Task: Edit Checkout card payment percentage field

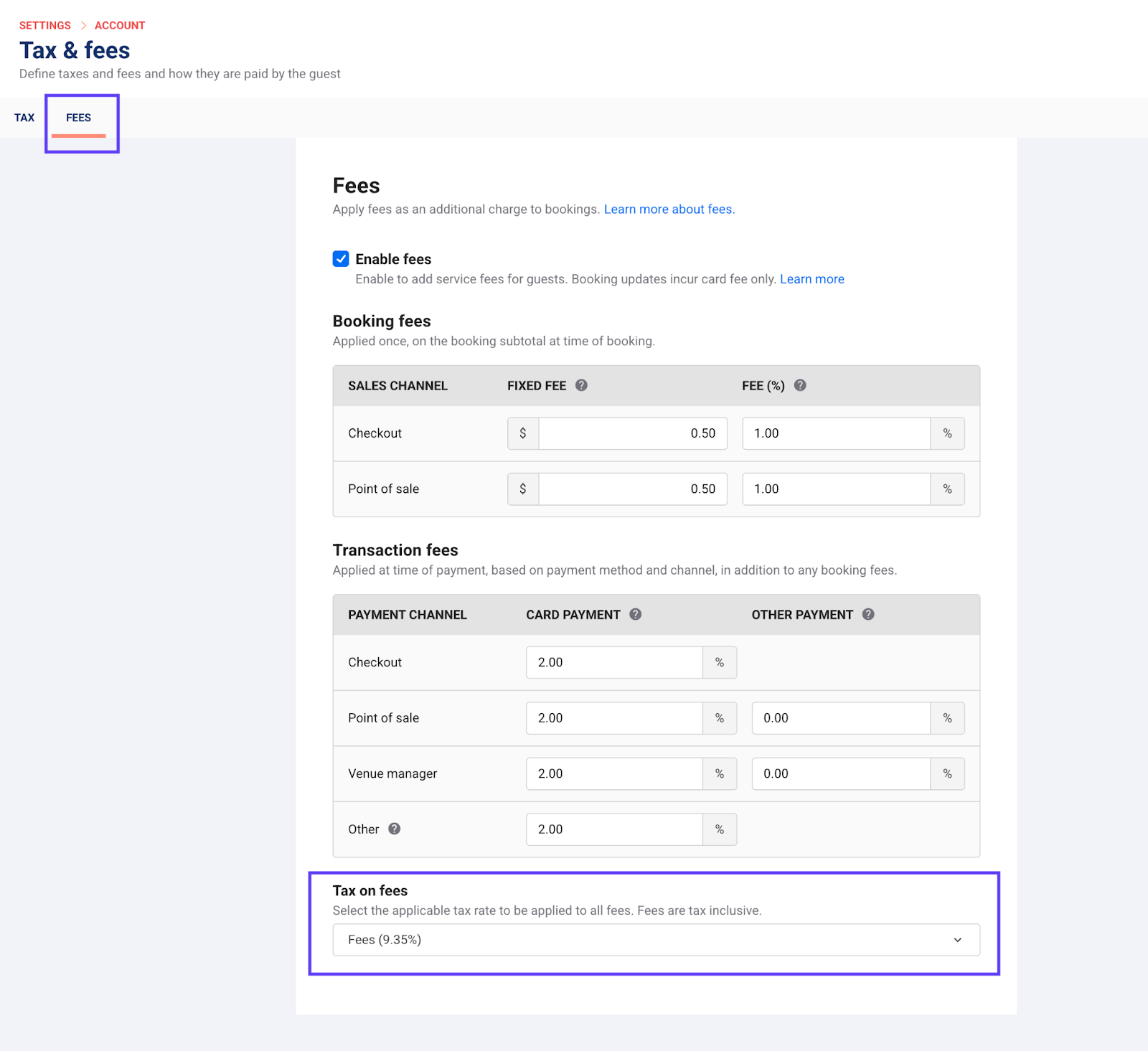Action: (614, 662)
